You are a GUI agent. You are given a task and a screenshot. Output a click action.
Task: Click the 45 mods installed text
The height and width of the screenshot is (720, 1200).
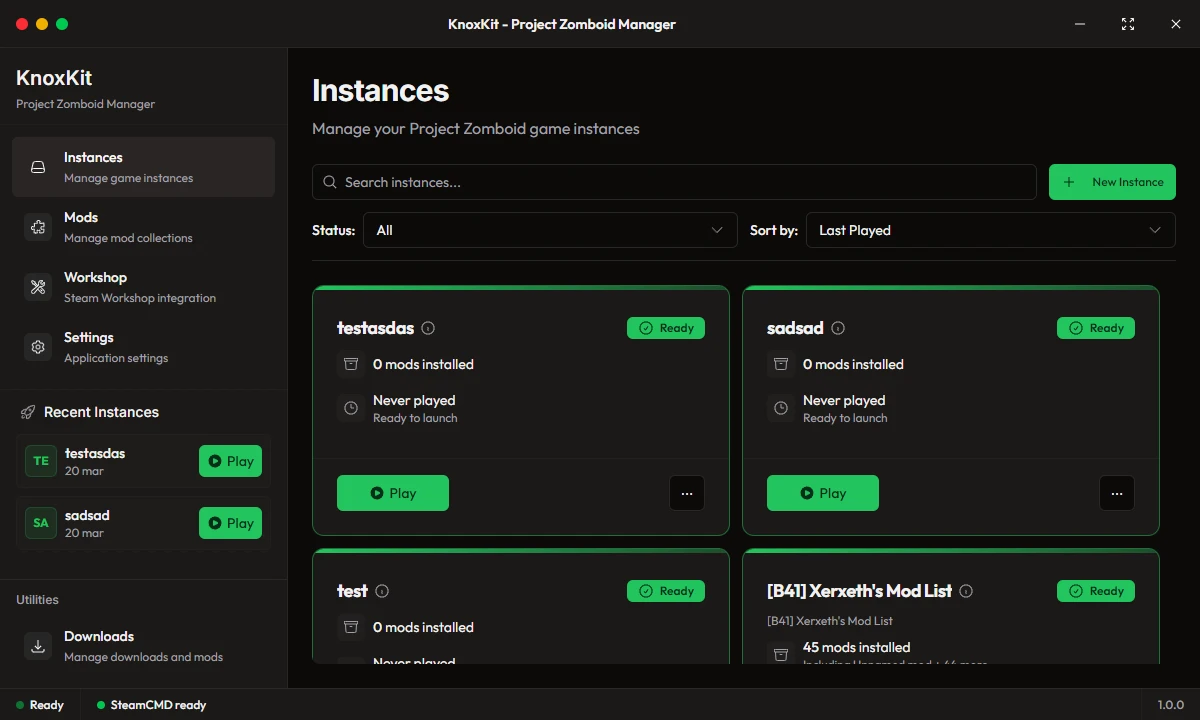(856, 647)
